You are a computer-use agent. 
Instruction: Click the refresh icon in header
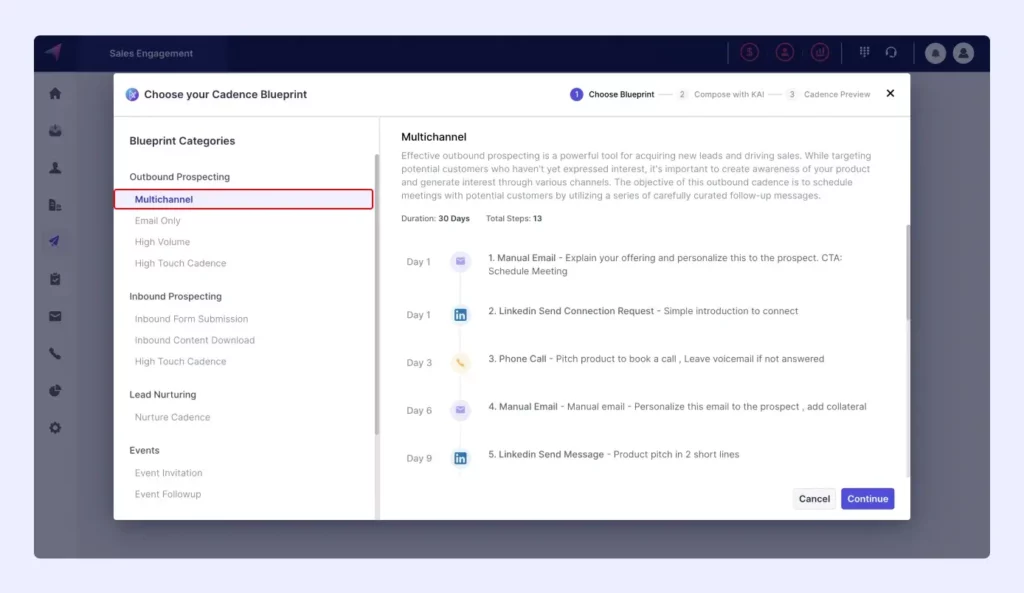tap(891, 52)
